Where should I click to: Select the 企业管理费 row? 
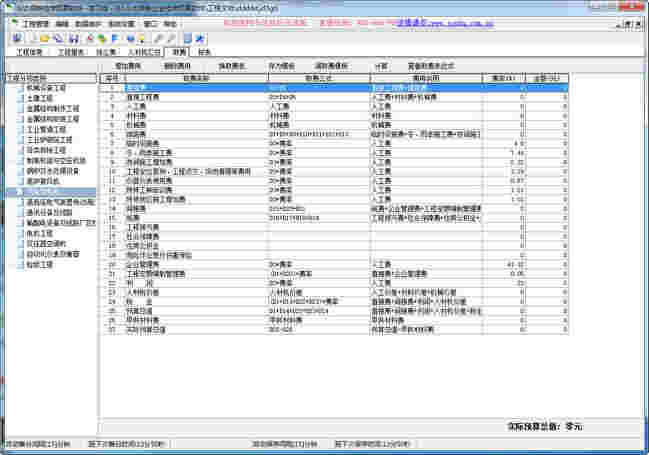coord(334,265)
